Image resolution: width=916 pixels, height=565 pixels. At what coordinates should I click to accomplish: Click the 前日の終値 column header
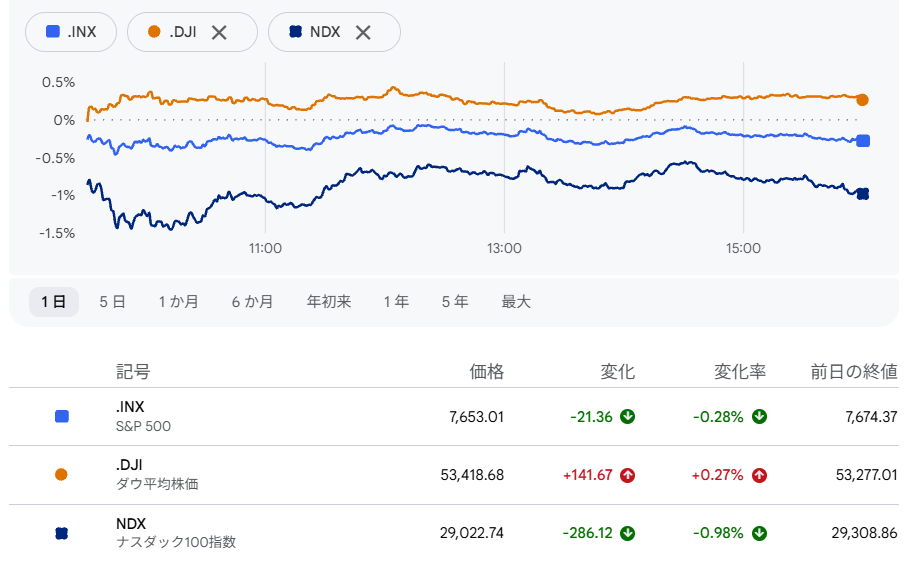[854, 372]
